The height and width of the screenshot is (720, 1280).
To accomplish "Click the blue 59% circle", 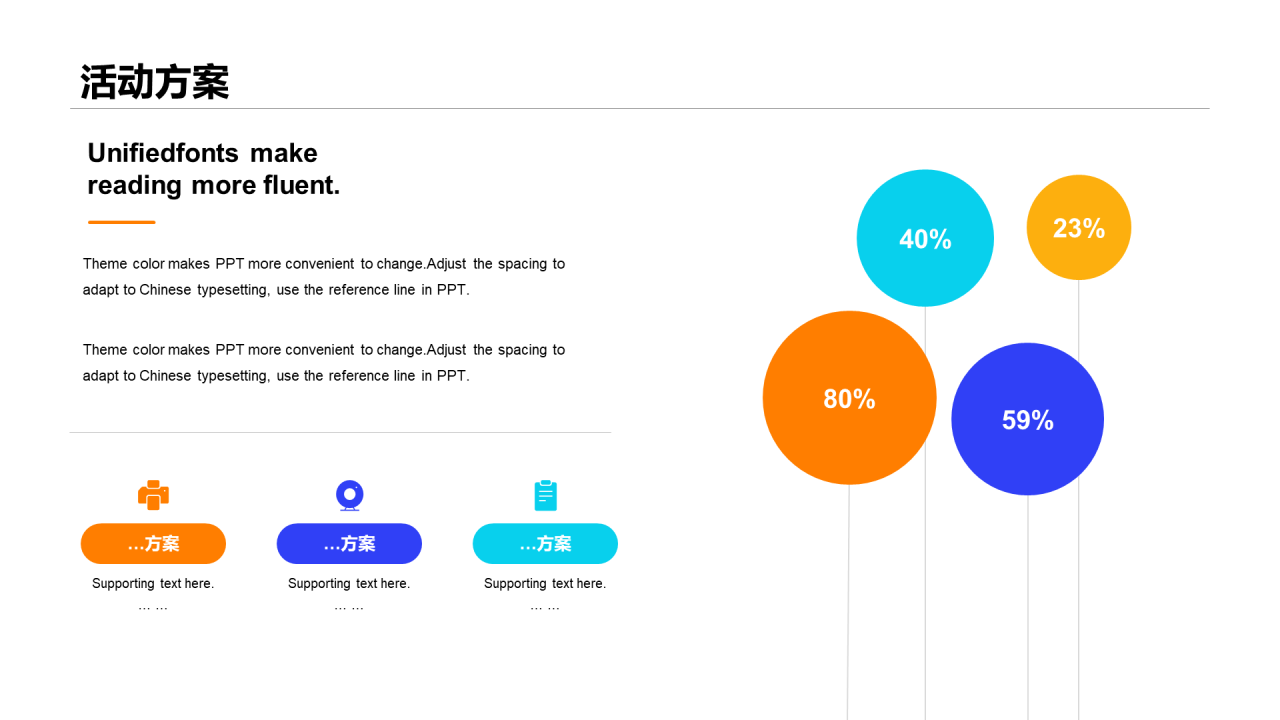I will click(1027, 419).
